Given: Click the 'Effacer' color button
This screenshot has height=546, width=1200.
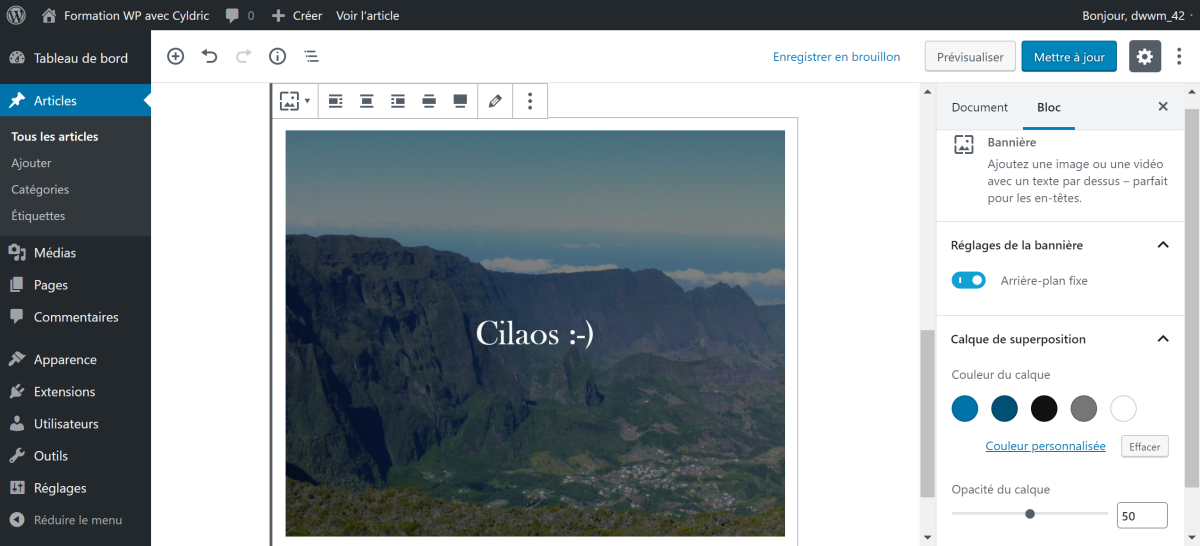Looking at the screenshot, I should [1145, 447].
